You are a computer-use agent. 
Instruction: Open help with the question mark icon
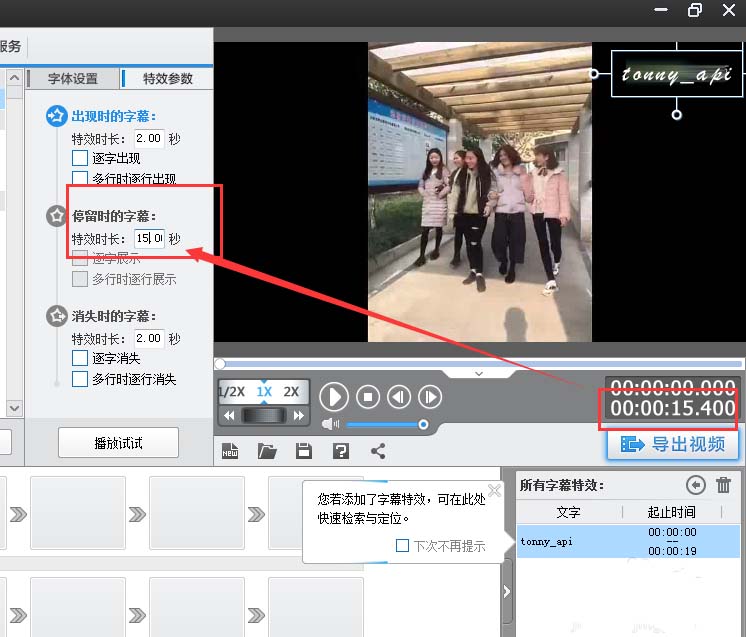[x=341, y=451]
